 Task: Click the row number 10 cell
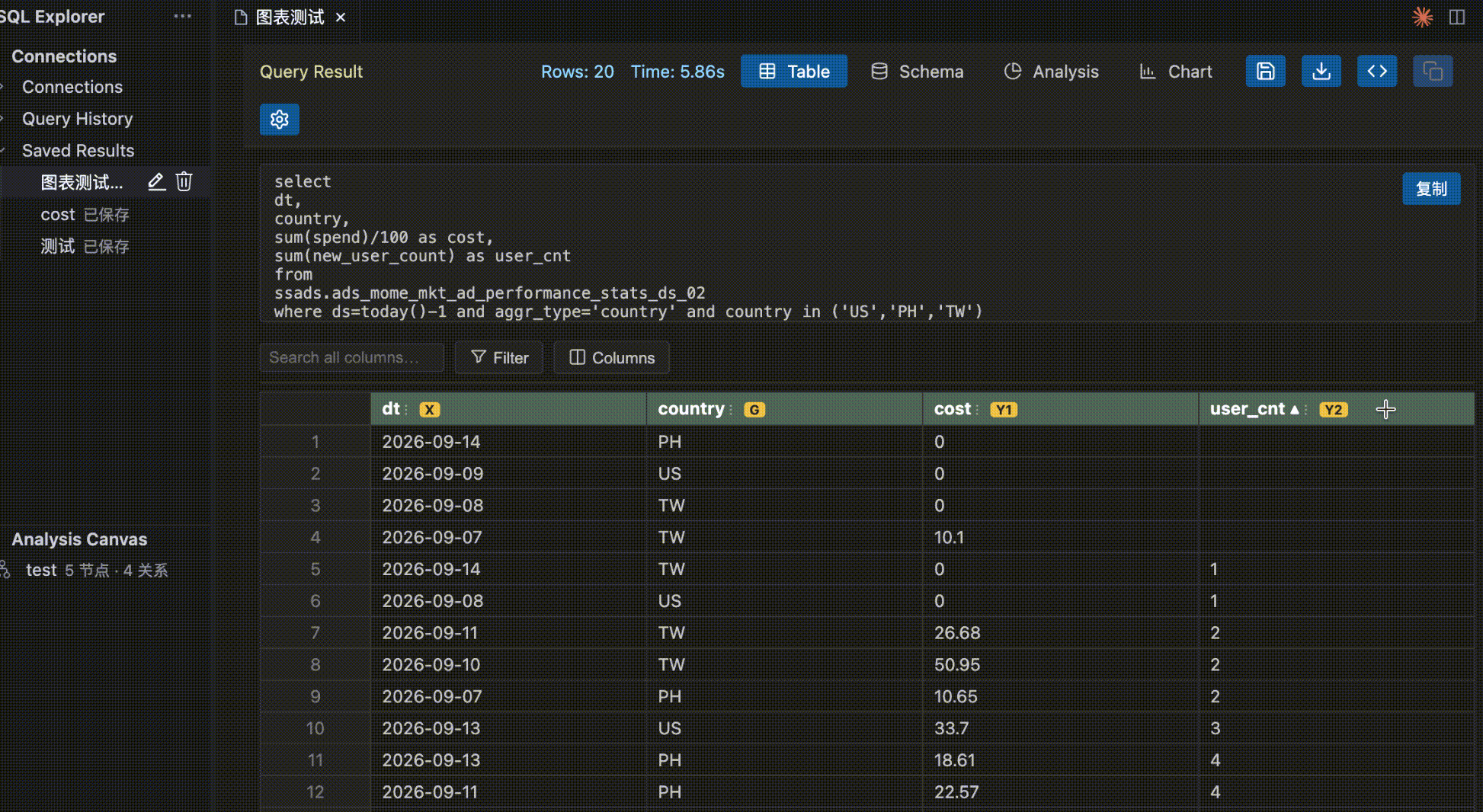point(315,728)
